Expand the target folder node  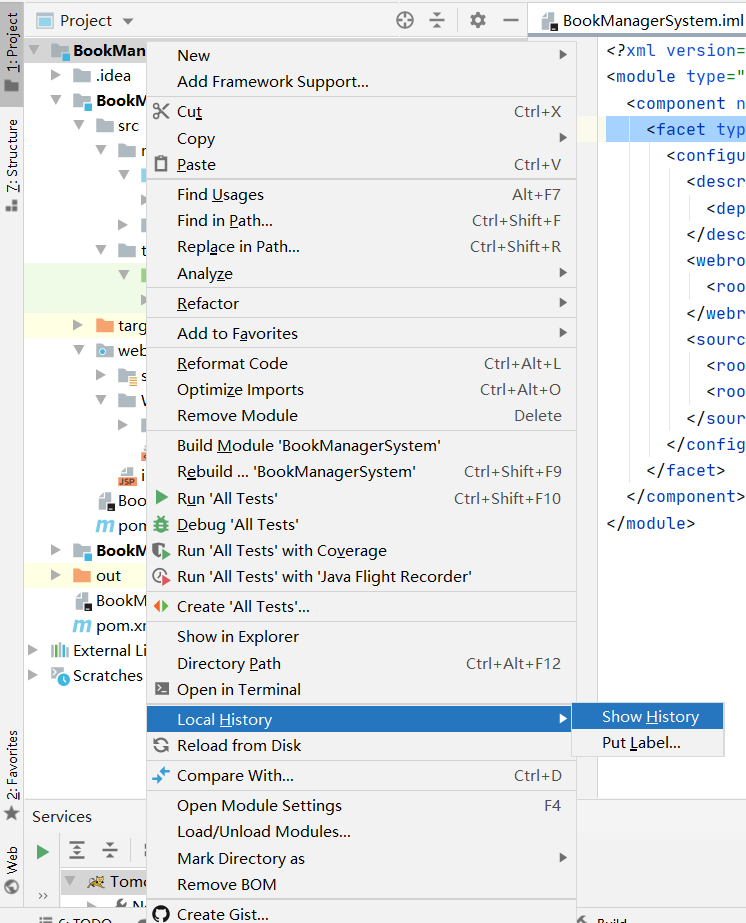(x=78, y=325)
